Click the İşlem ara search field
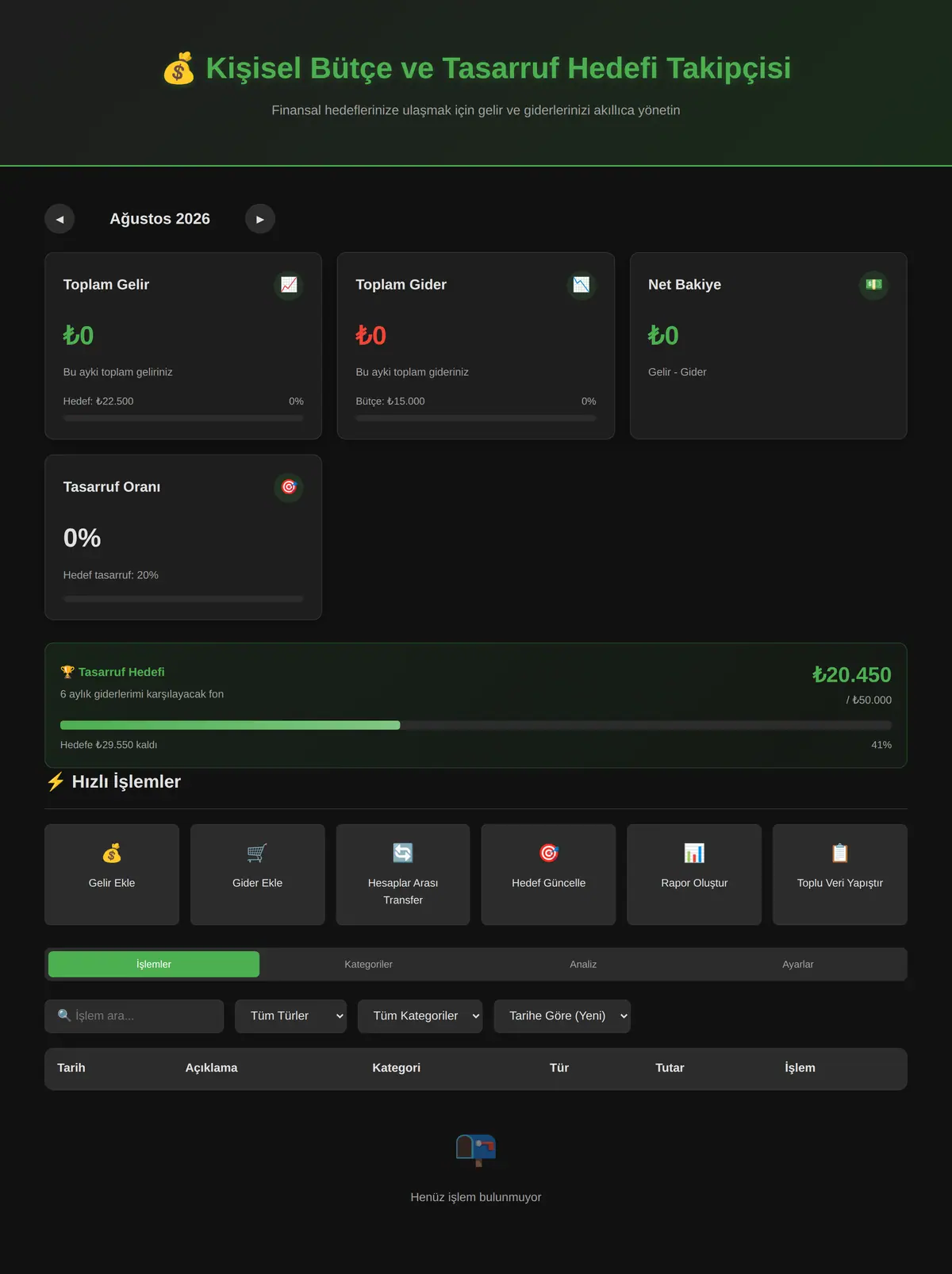The image size is (952, 1274). point(134,1016)
